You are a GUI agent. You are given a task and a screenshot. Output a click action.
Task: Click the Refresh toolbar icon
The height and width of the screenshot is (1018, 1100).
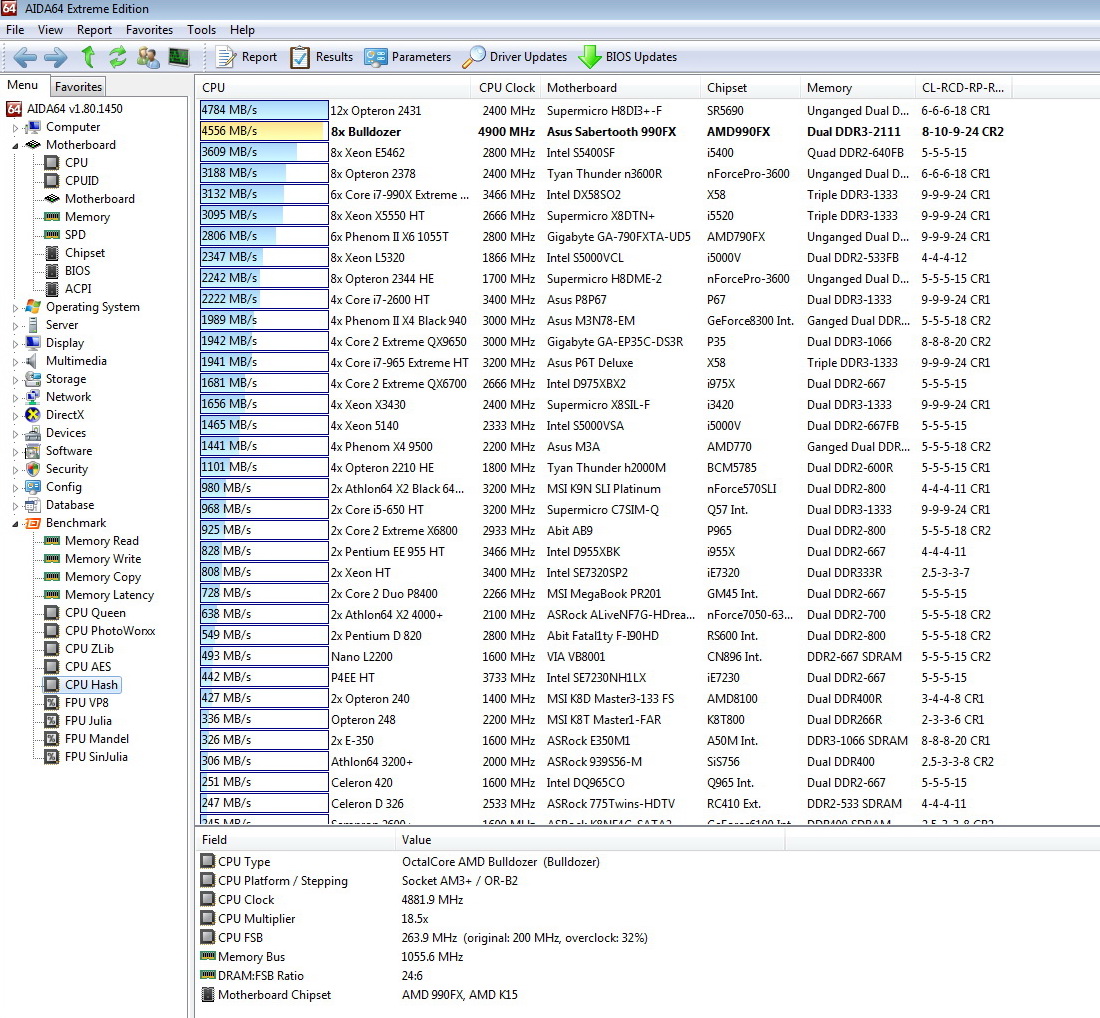[x=117, y=57]
